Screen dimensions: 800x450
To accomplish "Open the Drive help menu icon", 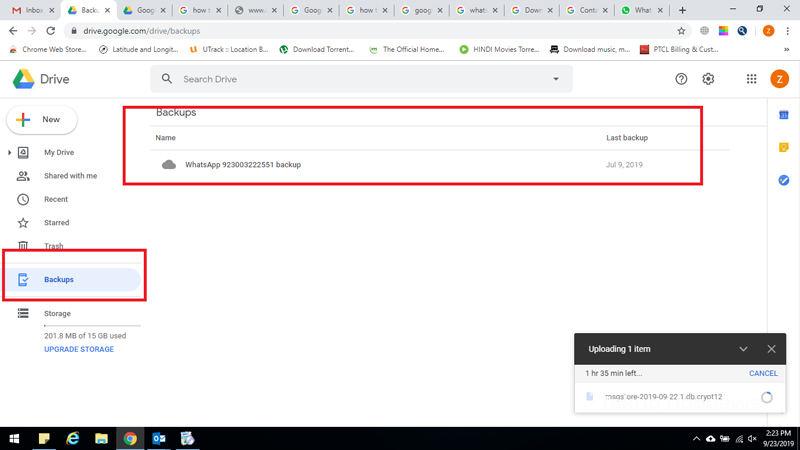I will click(x=681, y=79).
